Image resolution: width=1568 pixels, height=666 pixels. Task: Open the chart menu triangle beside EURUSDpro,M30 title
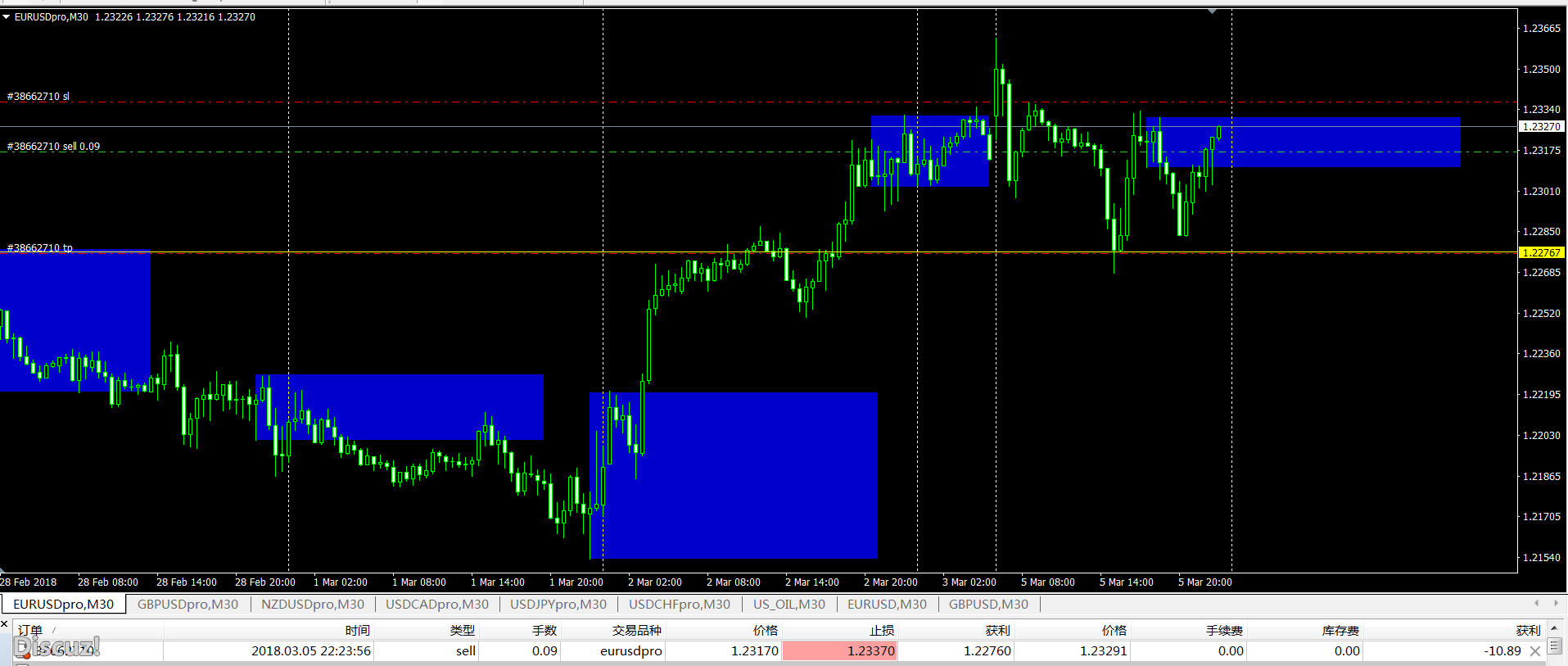[7, 16]
